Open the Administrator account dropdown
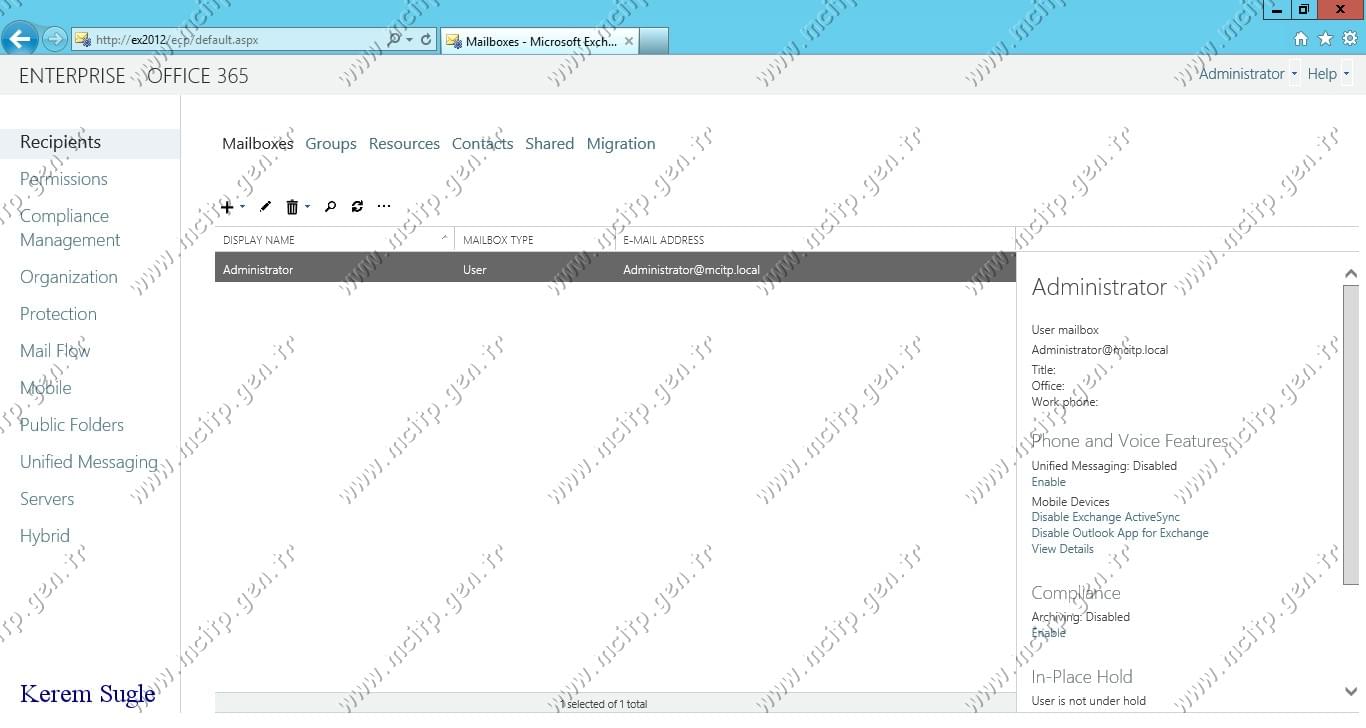 tap(1248, 74)
